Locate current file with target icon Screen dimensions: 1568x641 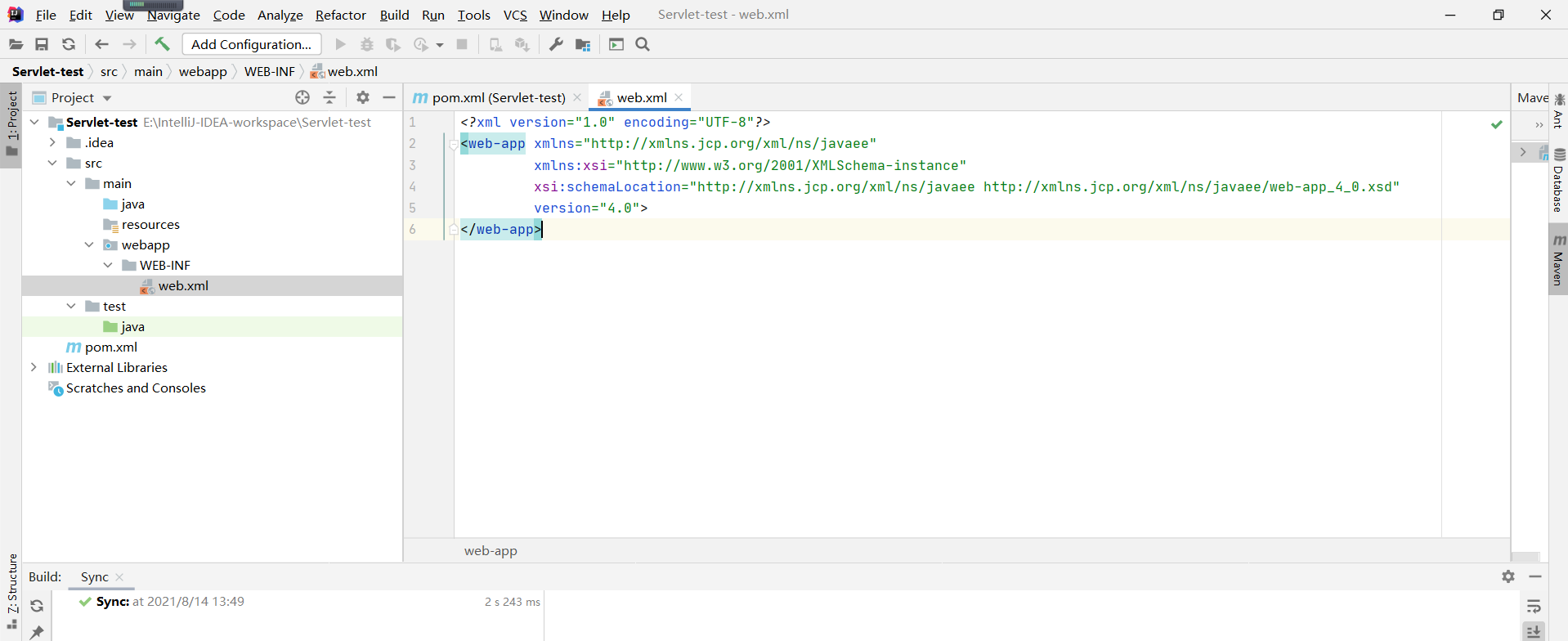coord(302,97)
